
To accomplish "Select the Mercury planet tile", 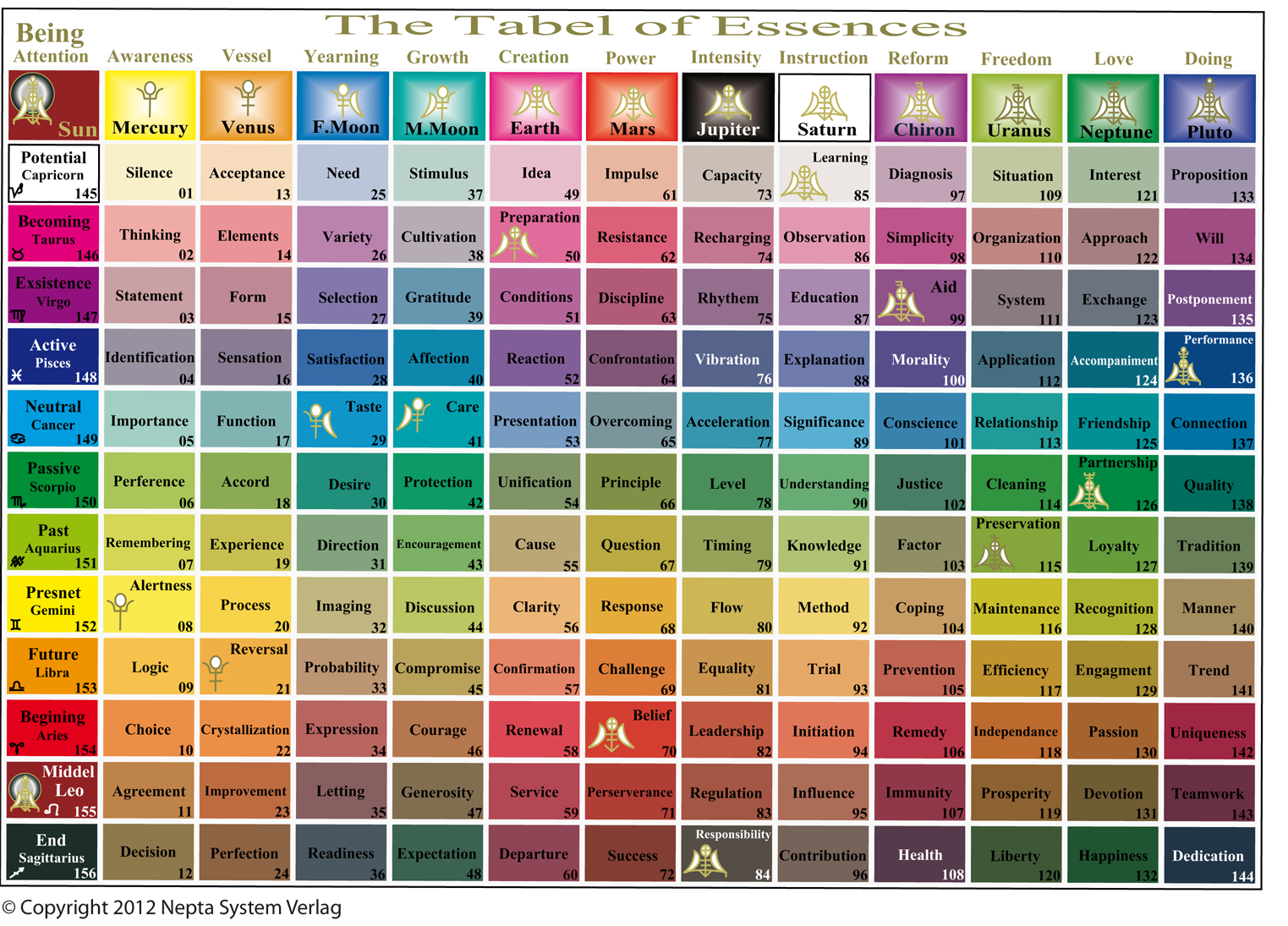I will 150,106.
